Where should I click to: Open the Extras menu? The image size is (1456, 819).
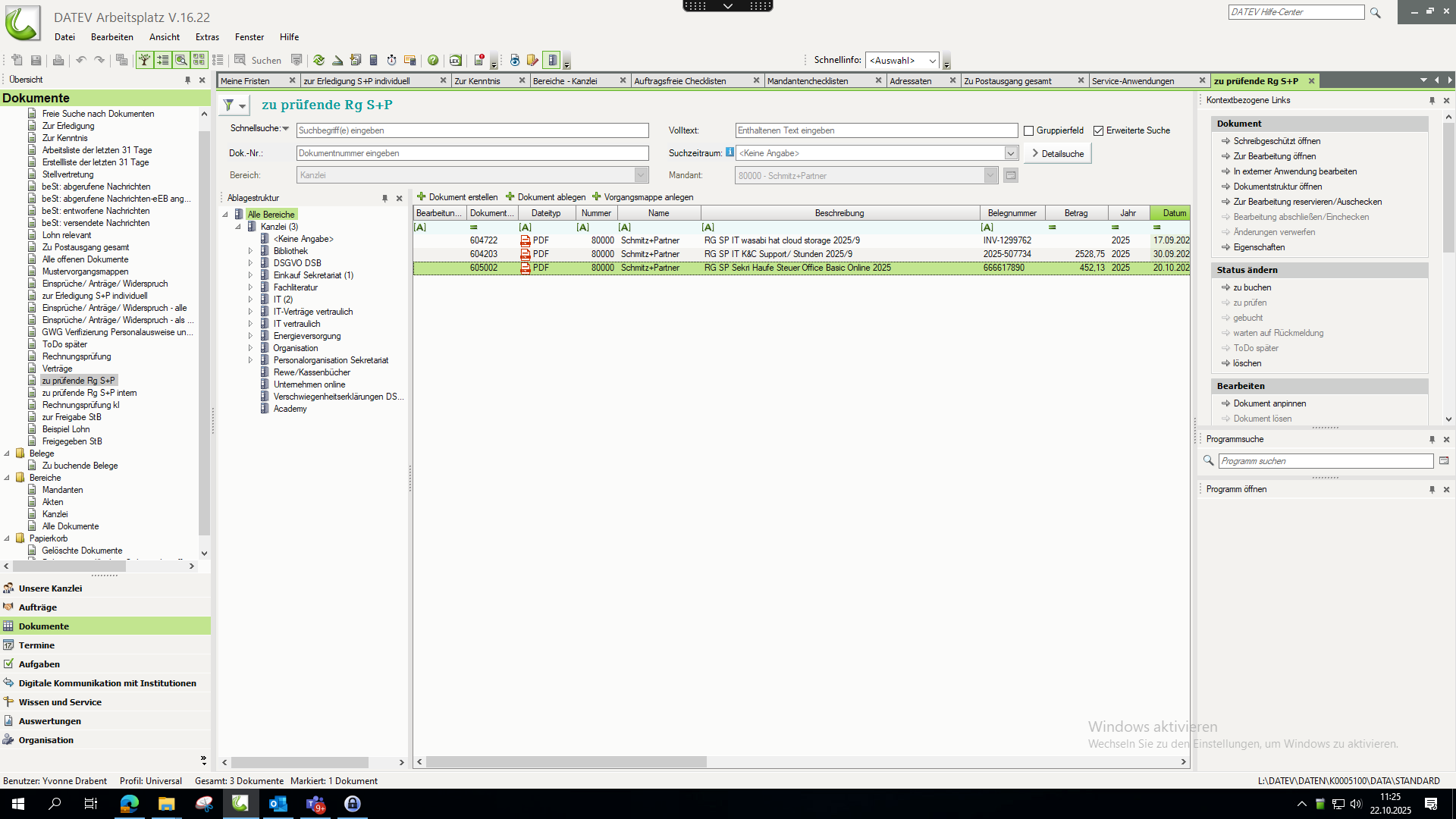click(207, 37)
